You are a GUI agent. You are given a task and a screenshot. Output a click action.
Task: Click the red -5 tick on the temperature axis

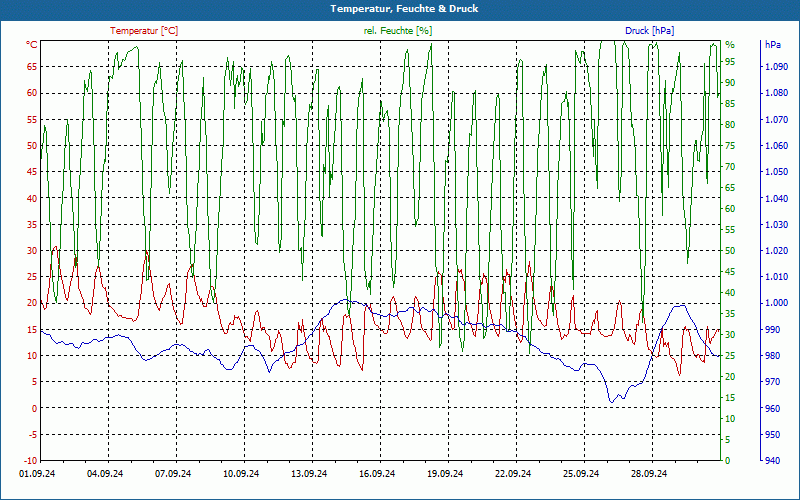pos(32,434)
